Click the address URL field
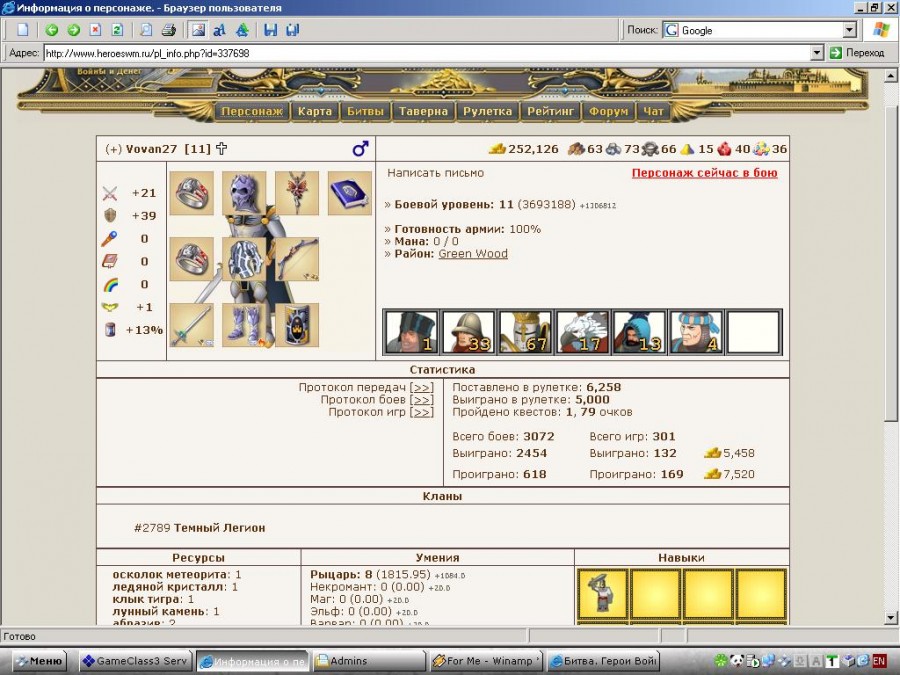 (427, 53)
